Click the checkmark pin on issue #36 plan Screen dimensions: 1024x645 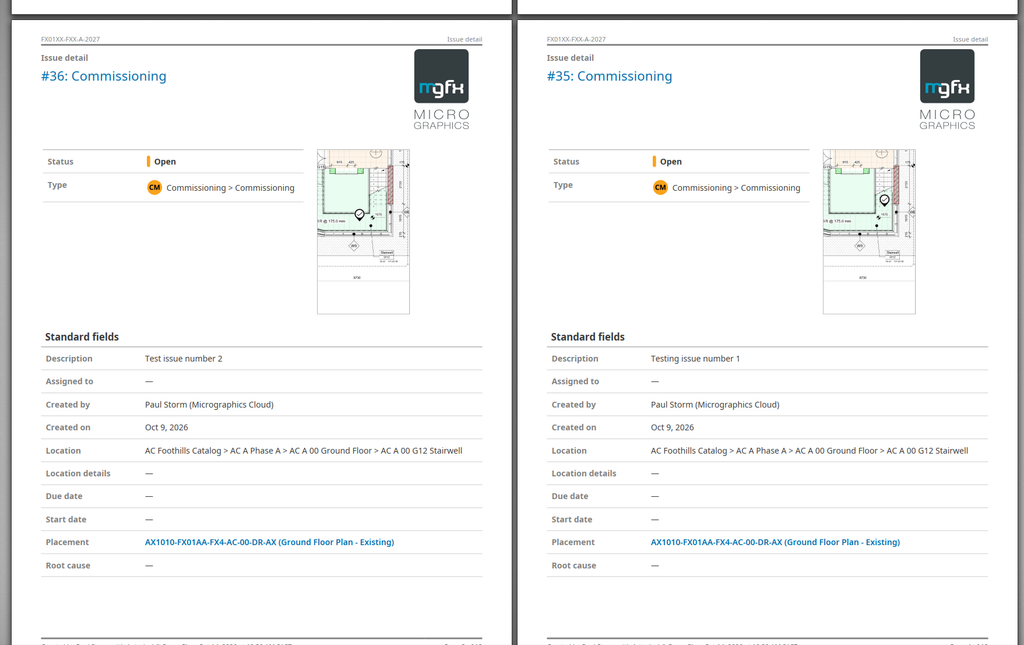point(359,214)
